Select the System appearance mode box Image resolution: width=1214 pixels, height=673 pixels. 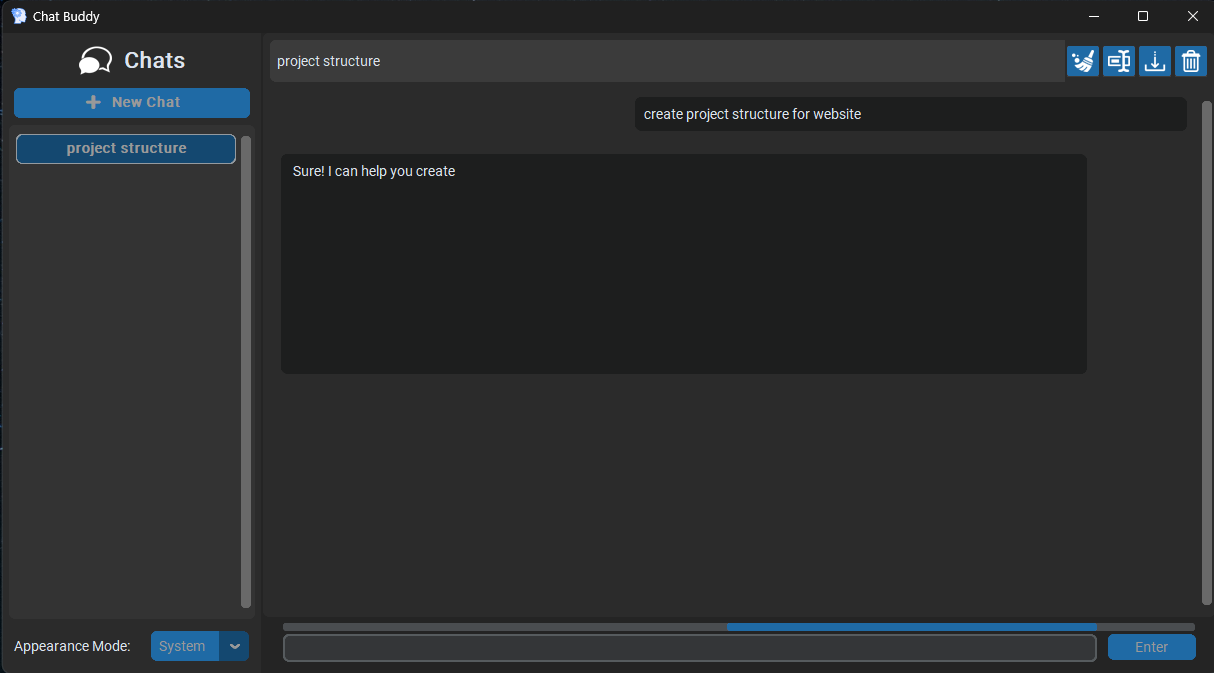pos(184,646)
